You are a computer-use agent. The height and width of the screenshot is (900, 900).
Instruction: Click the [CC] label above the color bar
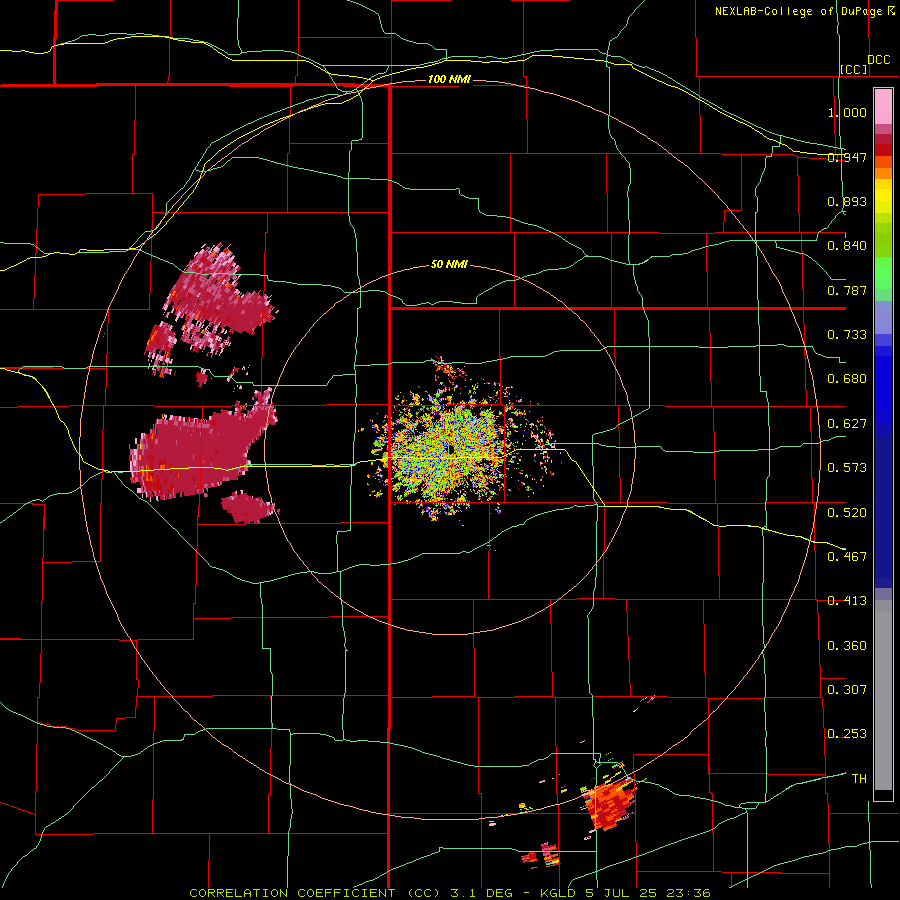854,69
